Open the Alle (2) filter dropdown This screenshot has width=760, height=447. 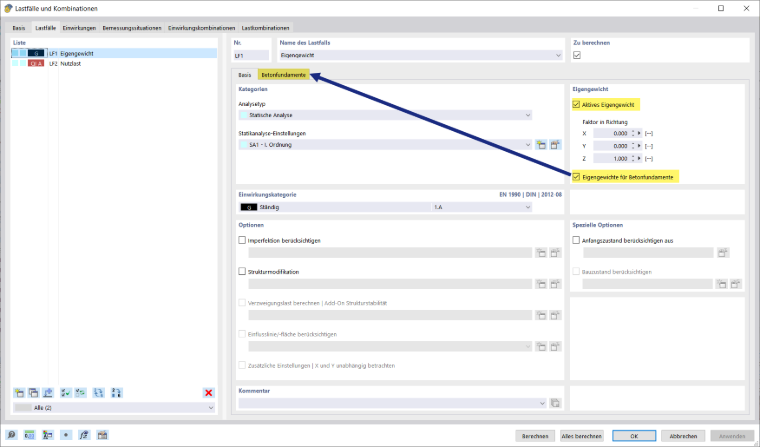click(x=211, y=408)
